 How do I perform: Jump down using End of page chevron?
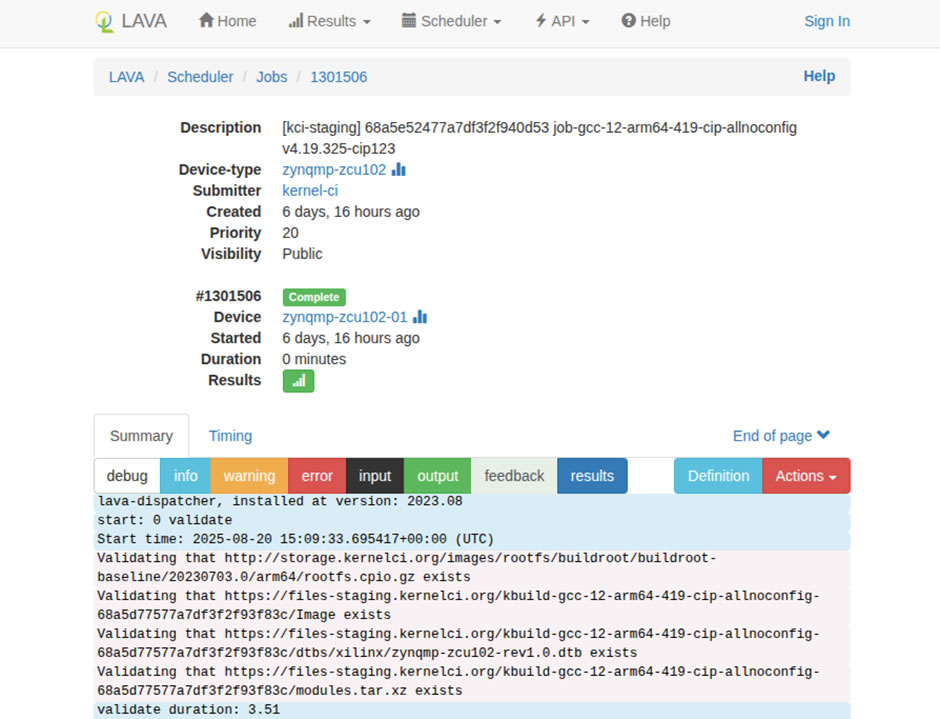(x=823, y=435)
